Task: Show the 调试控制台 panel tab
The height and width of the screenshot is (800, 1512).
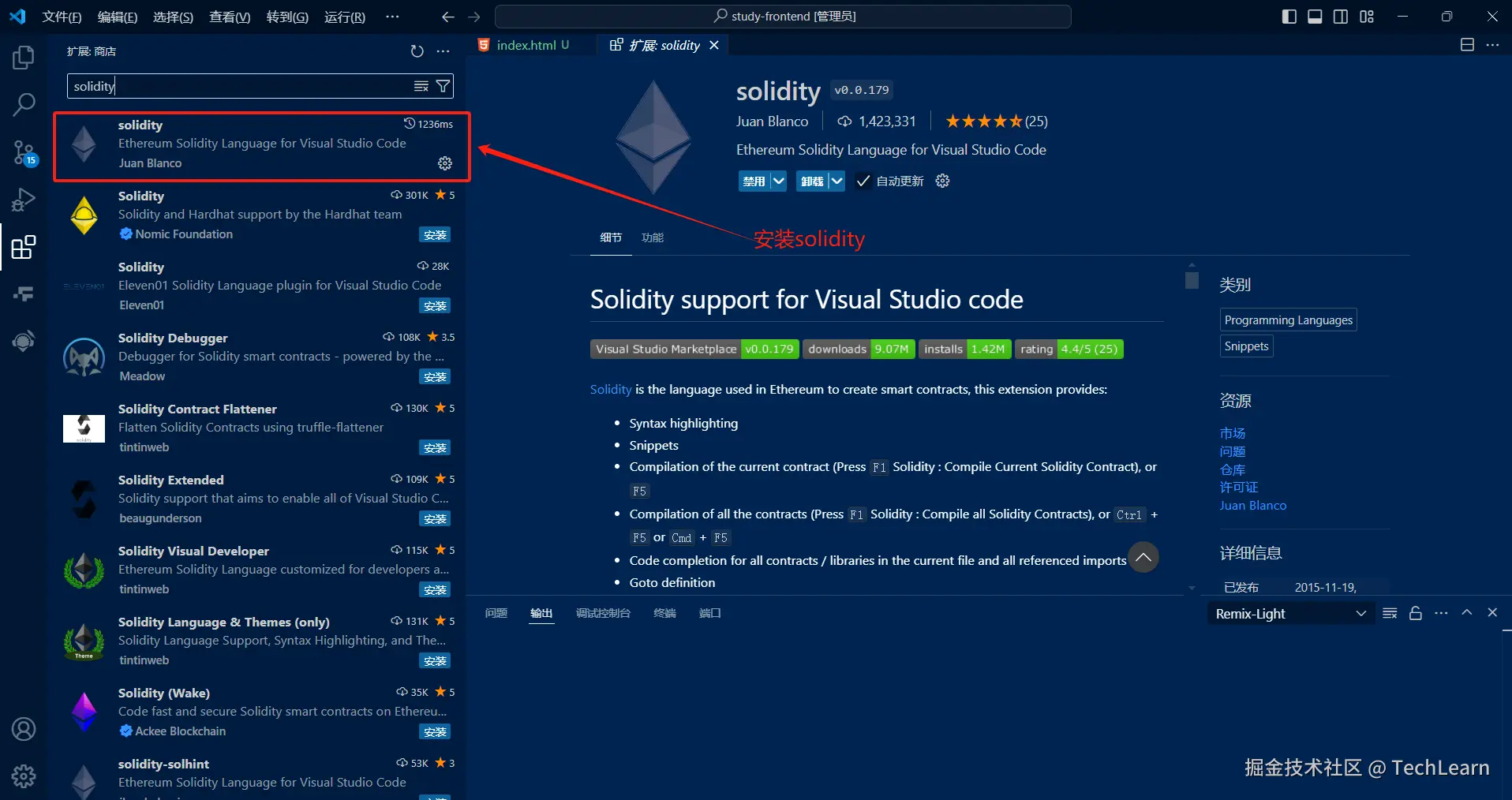Action: [603, 613]
